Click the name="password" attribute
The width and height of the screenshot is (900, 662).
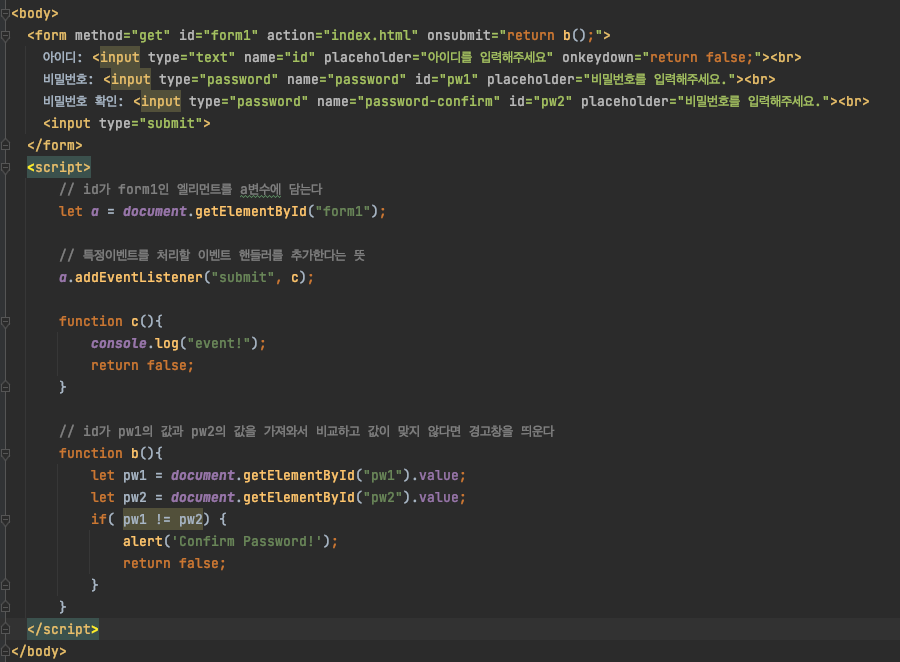tap(346, 79)
